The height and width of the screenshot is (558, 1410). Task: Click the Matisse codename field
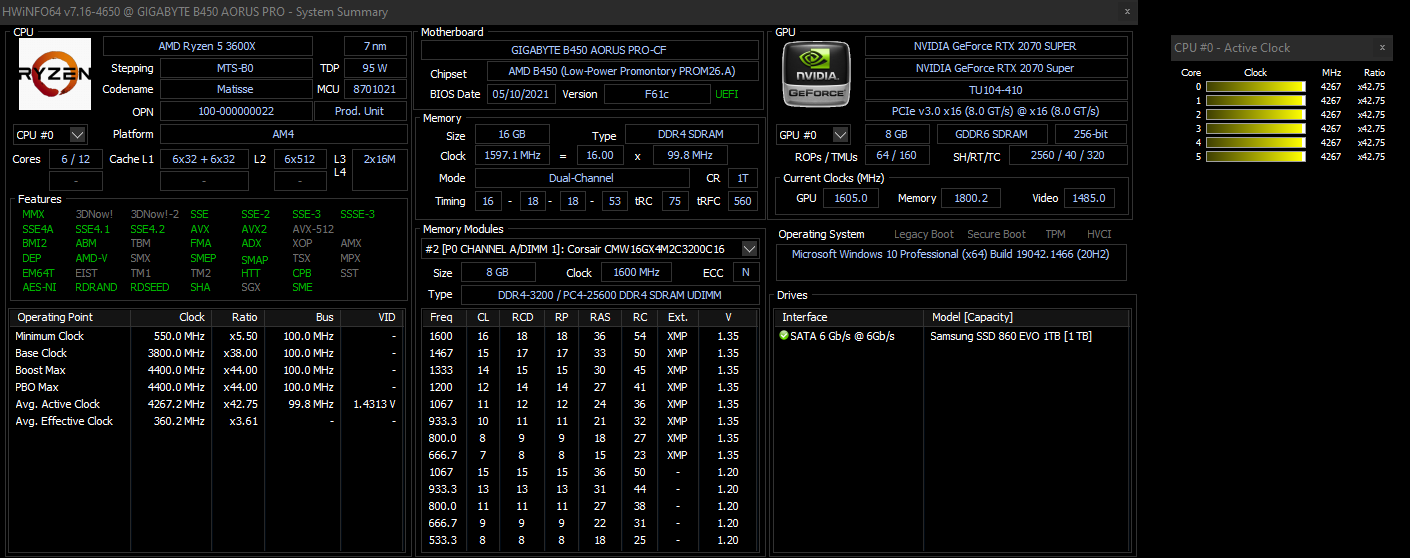235,89
